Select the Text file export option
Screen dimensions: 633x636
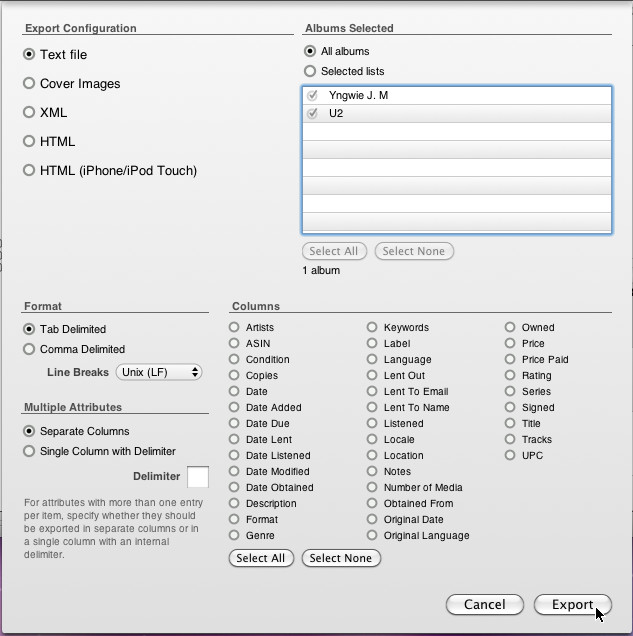[x=29, y=54]
